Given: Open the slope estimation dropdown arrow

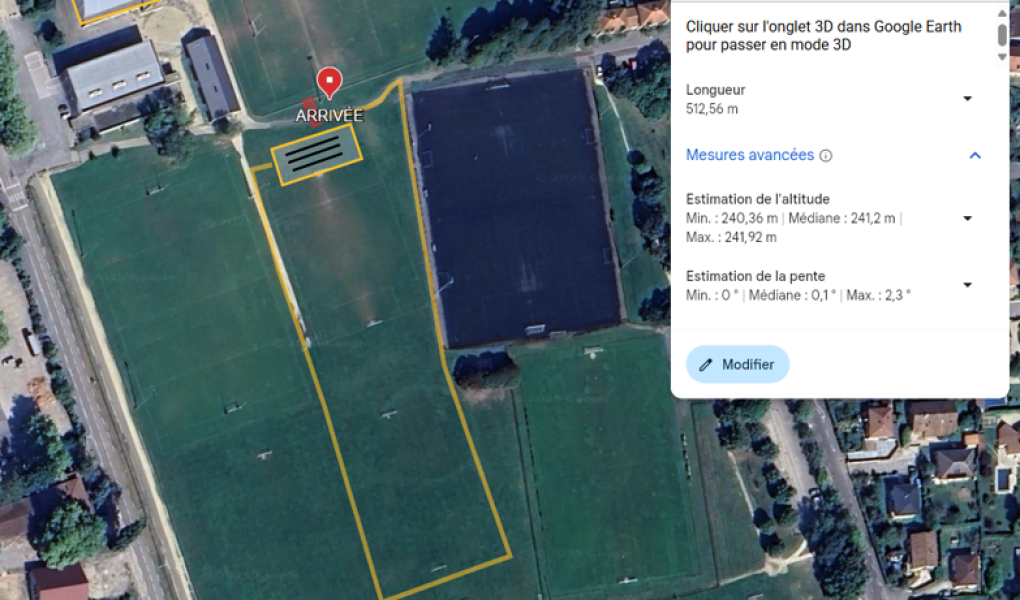Looking at the screenshot, I should 967,285.
